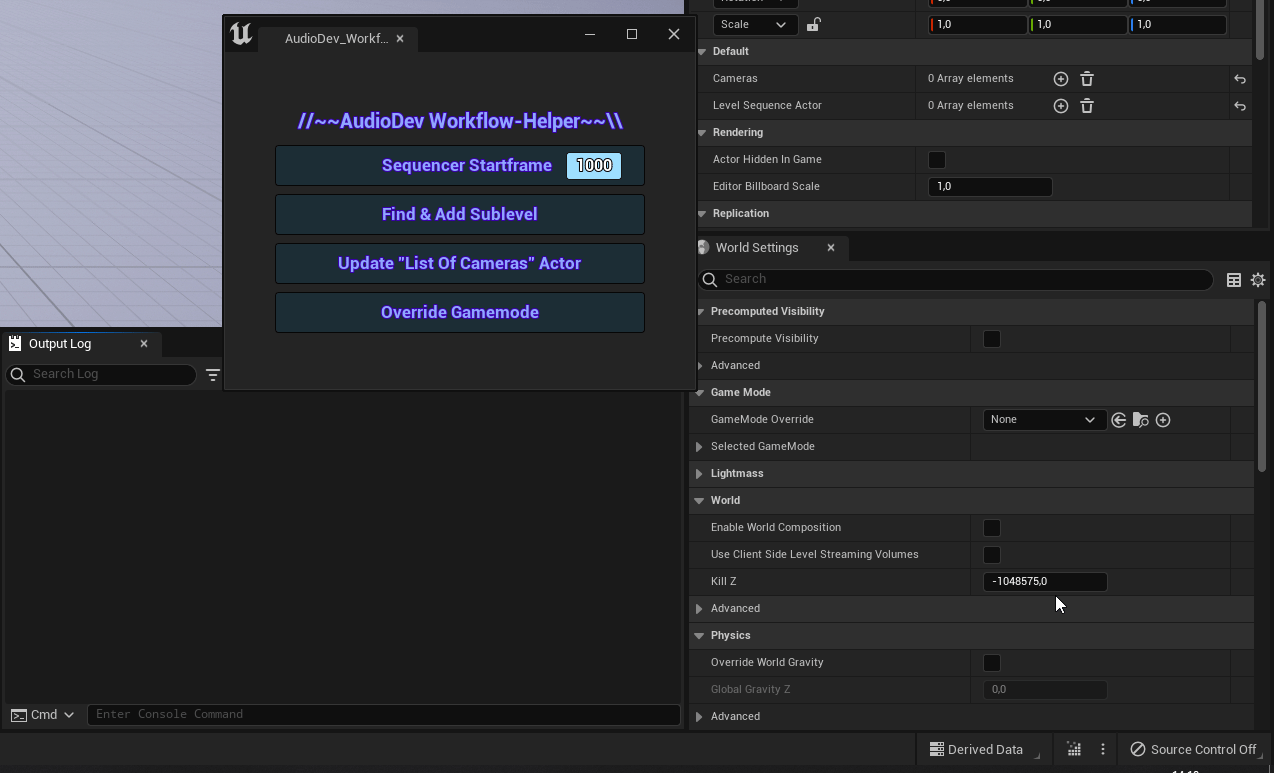Focus the Enter Console Command field

pyautogui.click(x=384, y=715)
